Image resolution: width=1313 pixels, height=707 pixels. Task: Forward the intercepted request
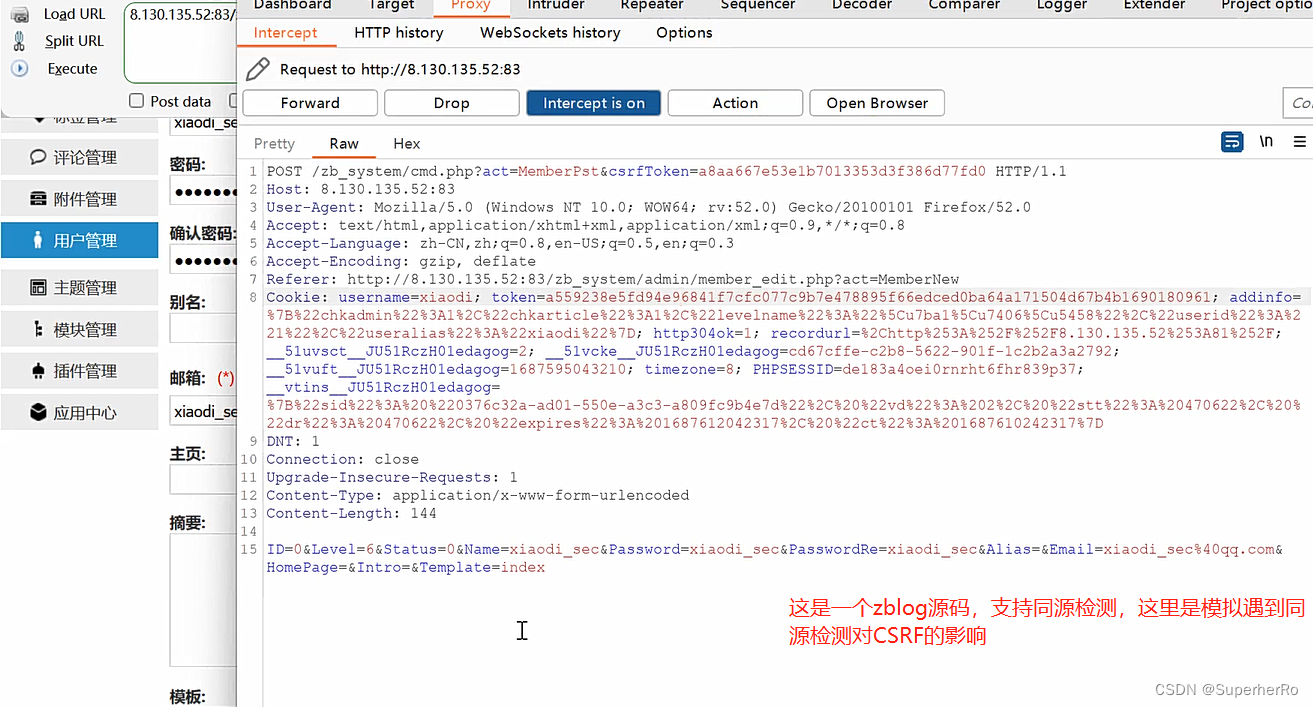[309, 102]
